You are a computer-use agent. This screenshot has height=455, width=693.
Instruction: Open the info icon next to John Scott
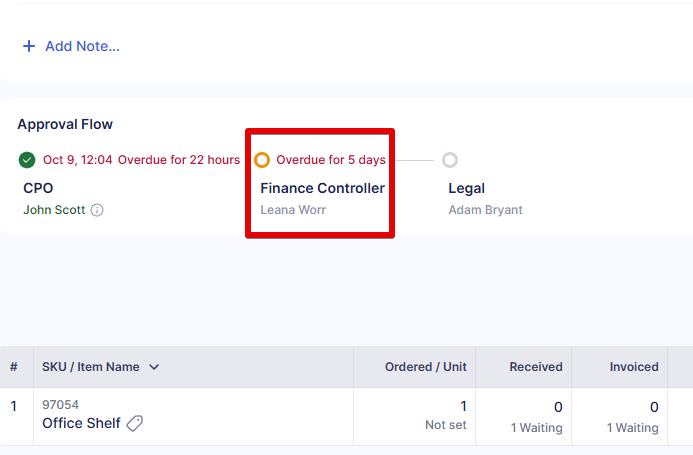pos(97,210)
